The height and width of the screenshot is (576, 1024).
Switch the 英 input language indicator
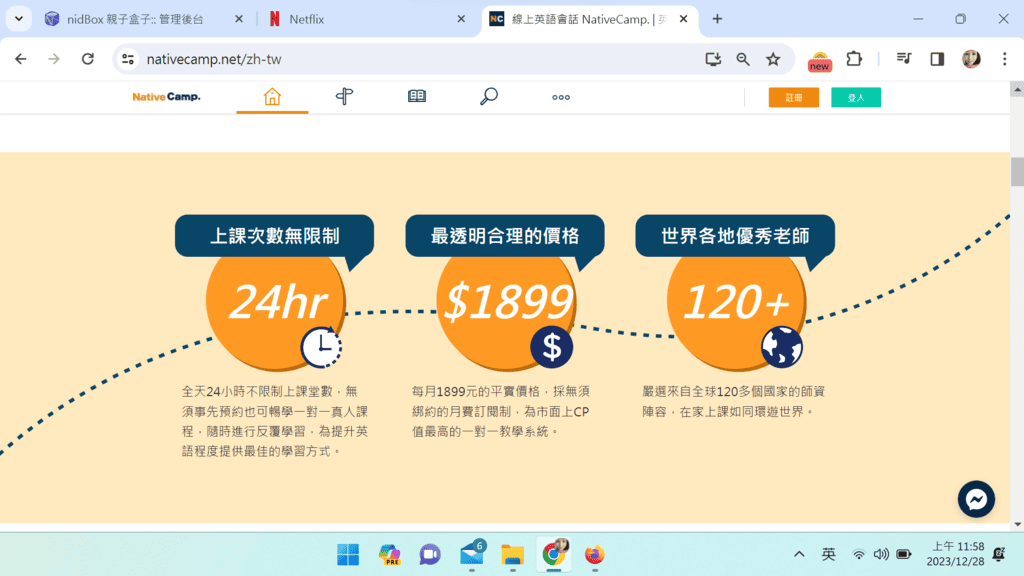click(x=829, y=554)
